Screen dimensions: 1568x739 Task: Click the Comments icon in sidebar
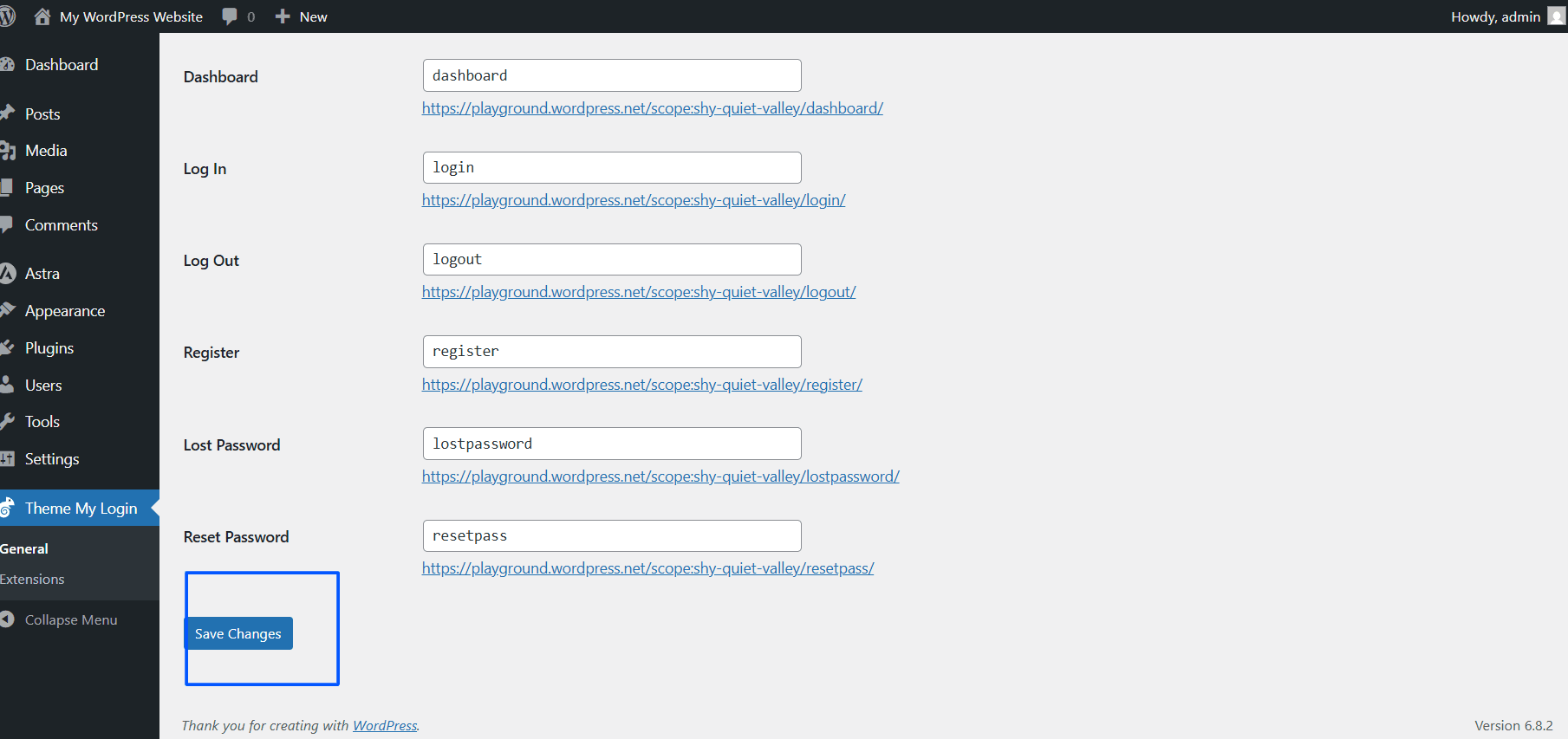click(x=7, y=225)
